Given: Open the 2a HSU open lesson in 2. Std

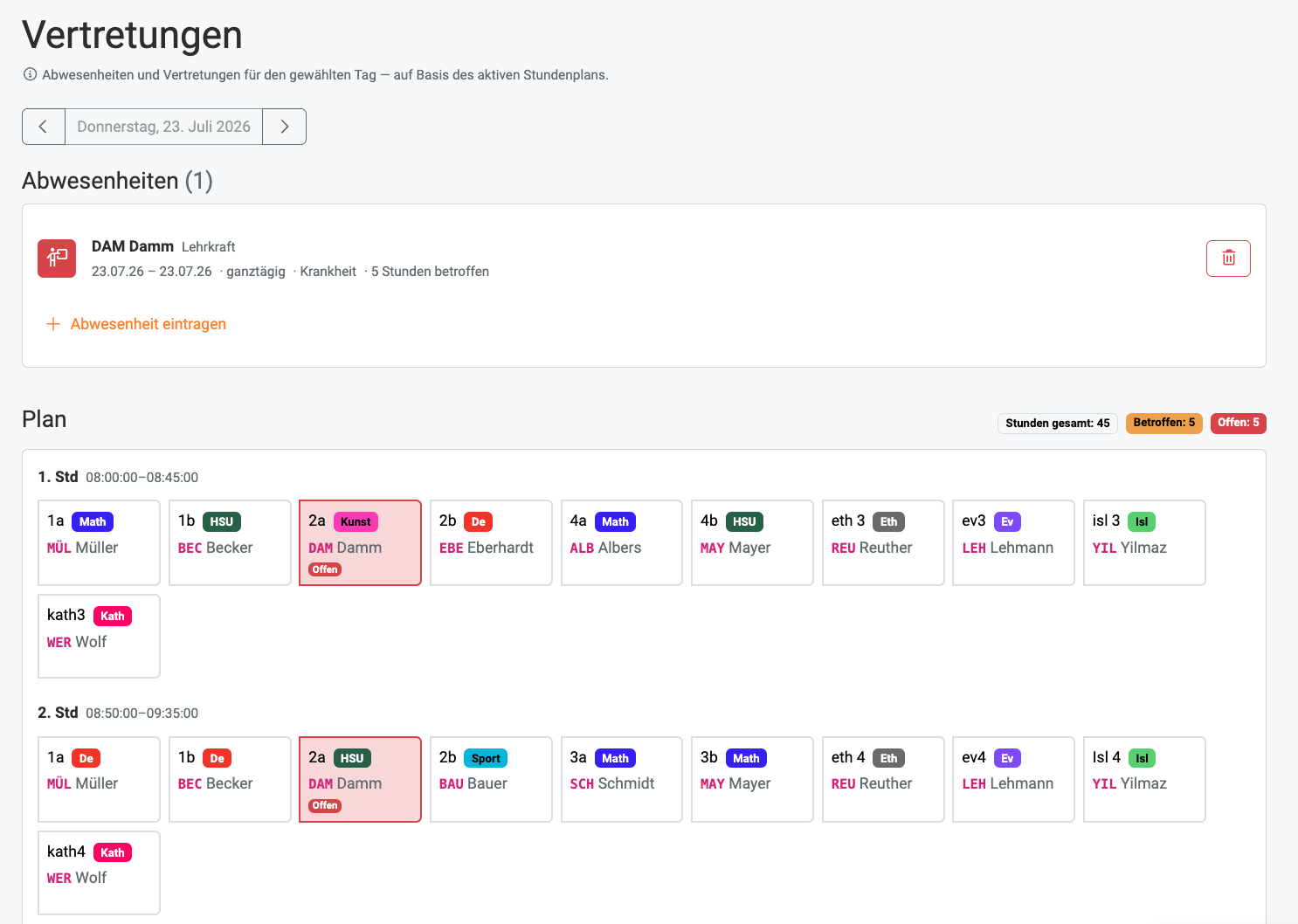Looking at the screenshot, I should coord(360,779).
